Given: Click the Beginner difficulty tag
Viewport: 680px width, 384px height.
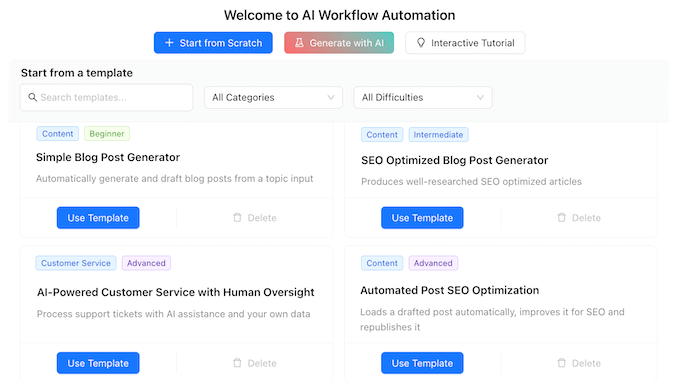Looking at the screenshot, I should pyautogui.click(x=107, y=134).
